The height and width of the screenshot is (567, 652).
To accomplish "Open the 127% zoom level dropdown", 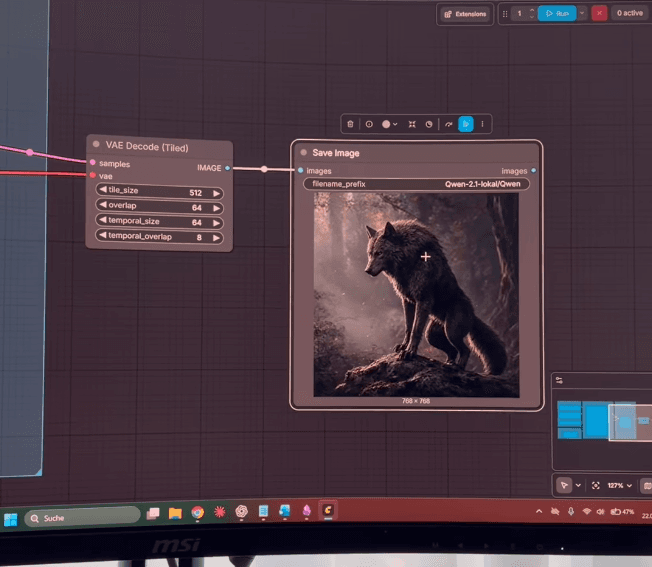I will [x=619, y=486].
